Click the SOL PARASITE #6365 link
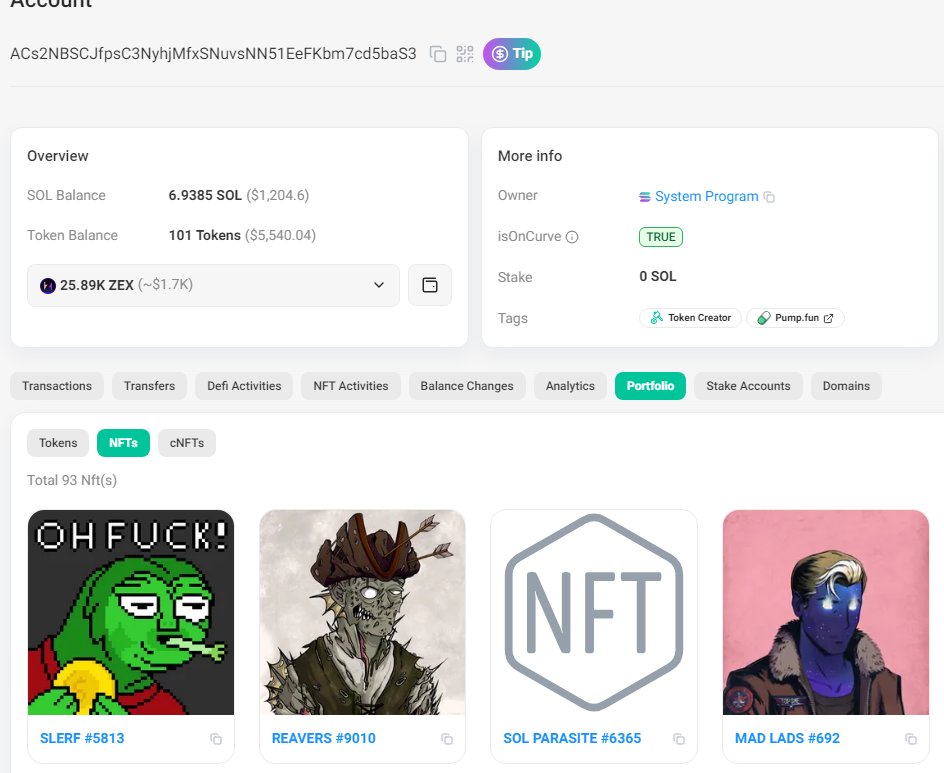This screenshot has height=773, width=944. pos(572,738)
